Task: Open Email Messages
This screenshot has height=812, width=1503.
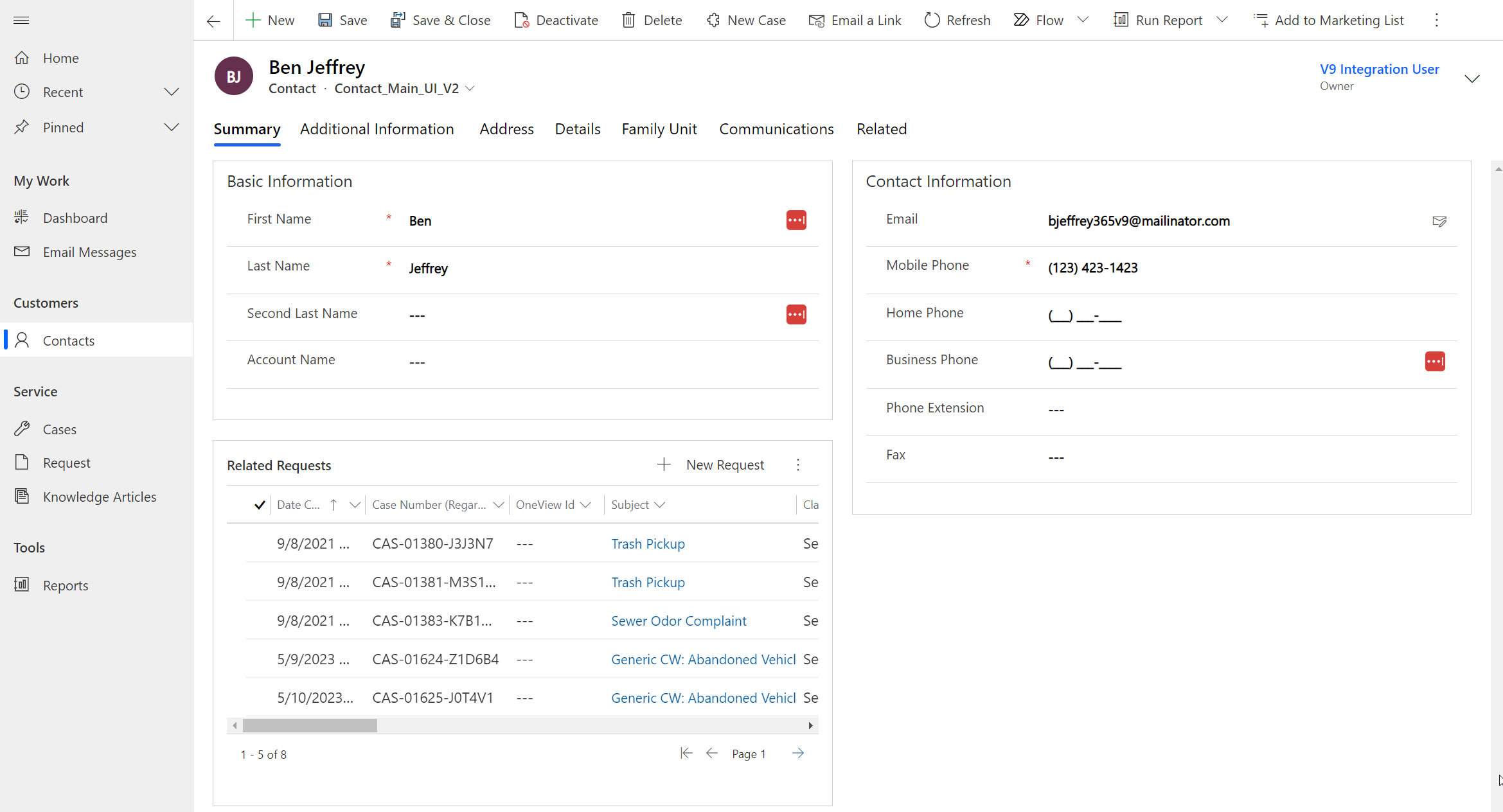Action: coord(96,252)
